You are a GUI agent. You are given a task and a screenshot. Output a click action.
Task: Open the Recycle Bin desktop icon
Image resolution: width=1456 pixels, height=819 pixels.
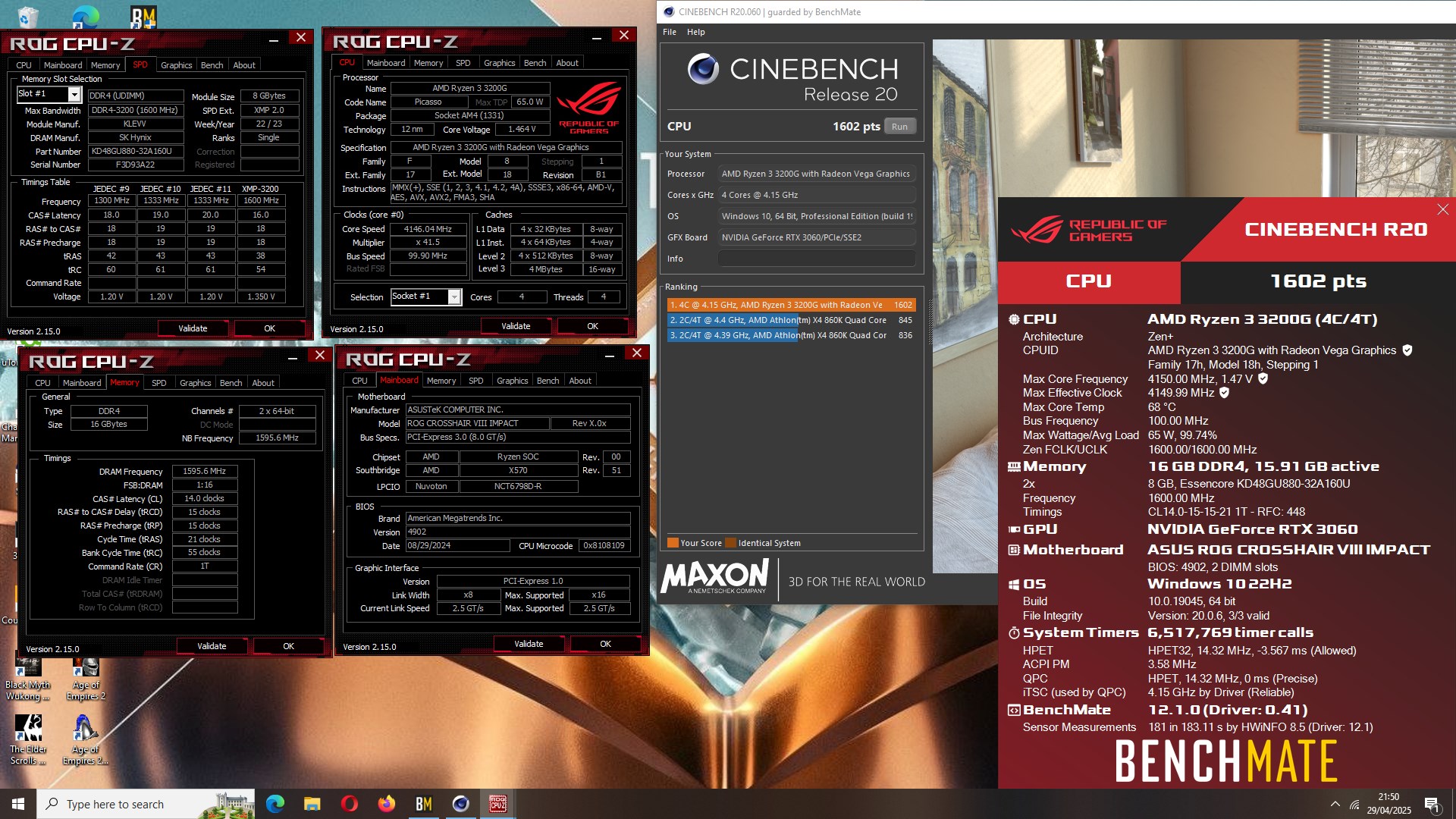(27, 15)
